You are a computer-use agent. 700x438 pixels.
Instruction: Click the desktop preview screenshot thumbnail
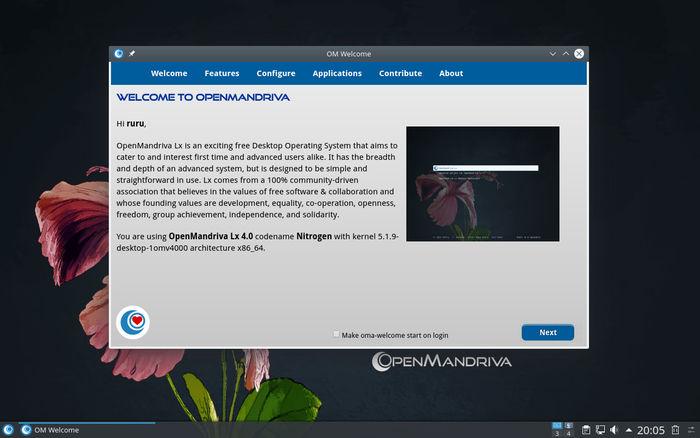[x=482, y=183]
